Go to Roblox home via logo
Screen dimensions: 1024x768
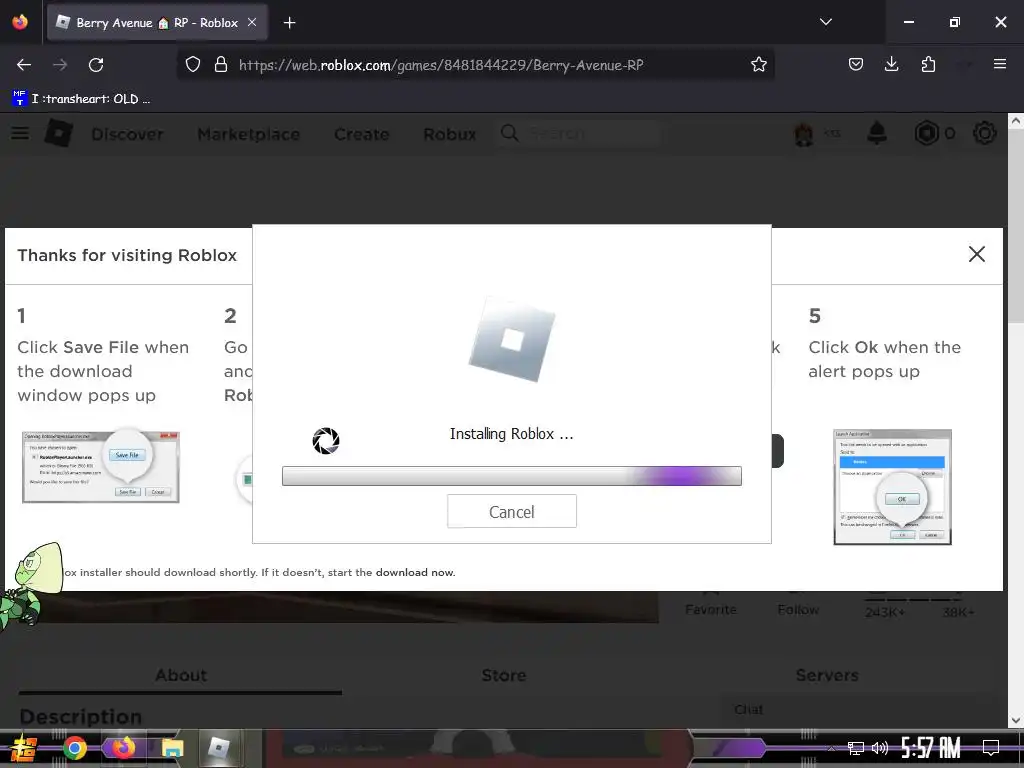coord(59,133)
